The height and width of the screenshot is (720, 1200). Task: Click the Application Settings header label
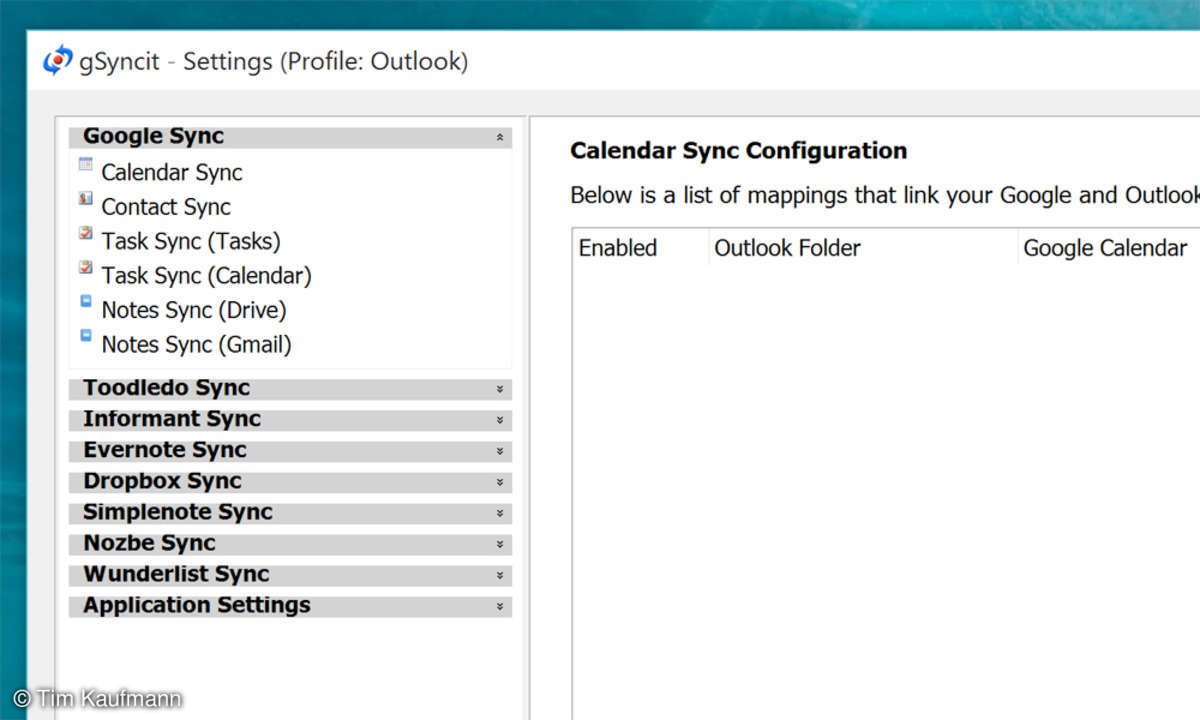[x=197, y=605]
